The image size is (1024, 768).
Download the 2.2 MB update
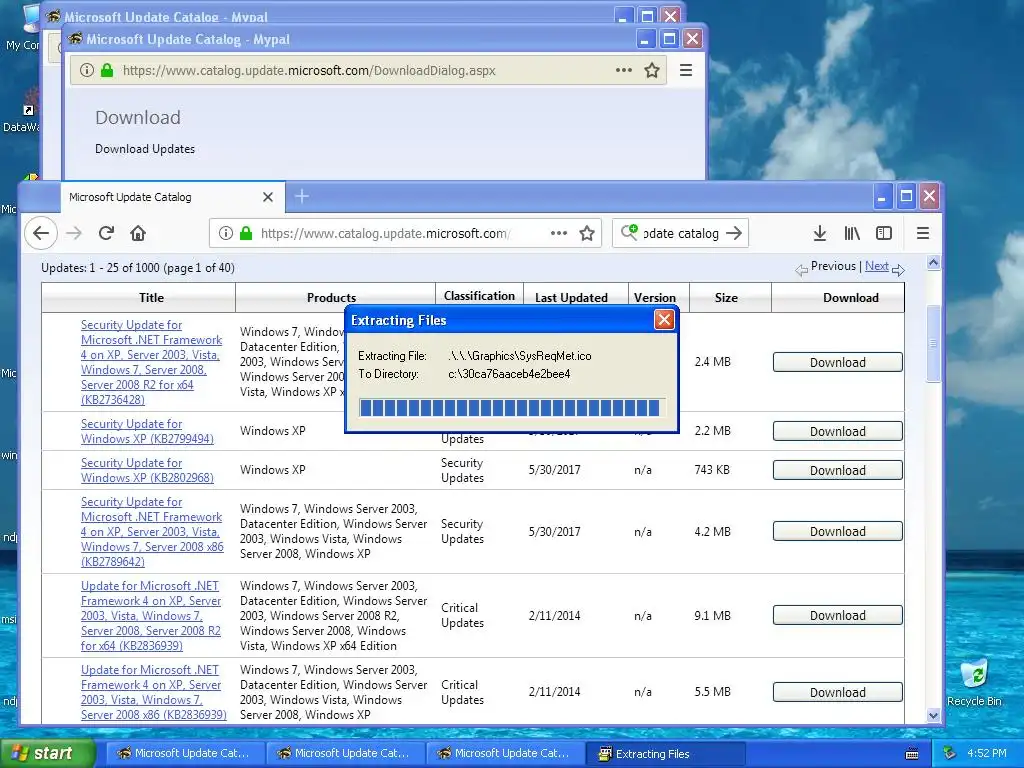[838, 432]
